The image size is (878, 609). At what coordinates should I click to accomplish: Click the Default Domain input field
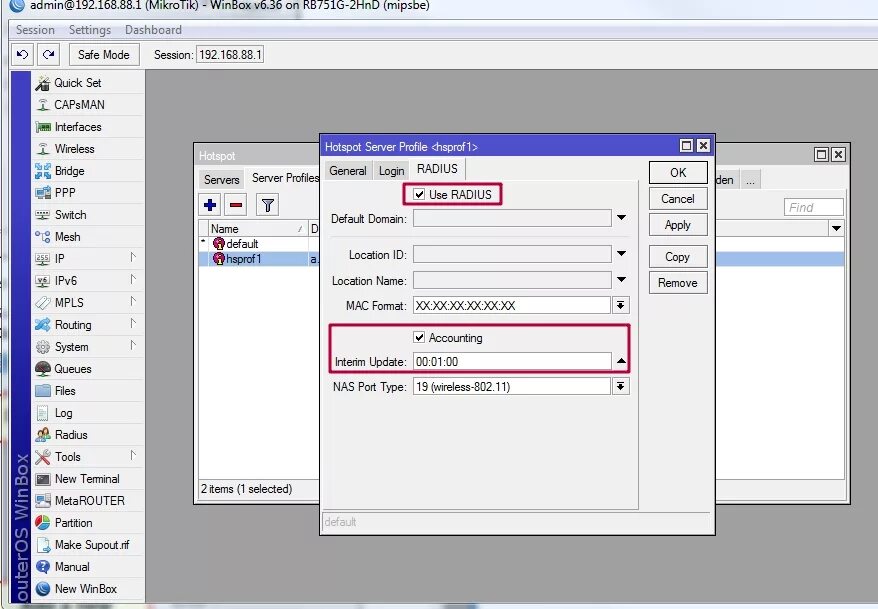(512, 218)
